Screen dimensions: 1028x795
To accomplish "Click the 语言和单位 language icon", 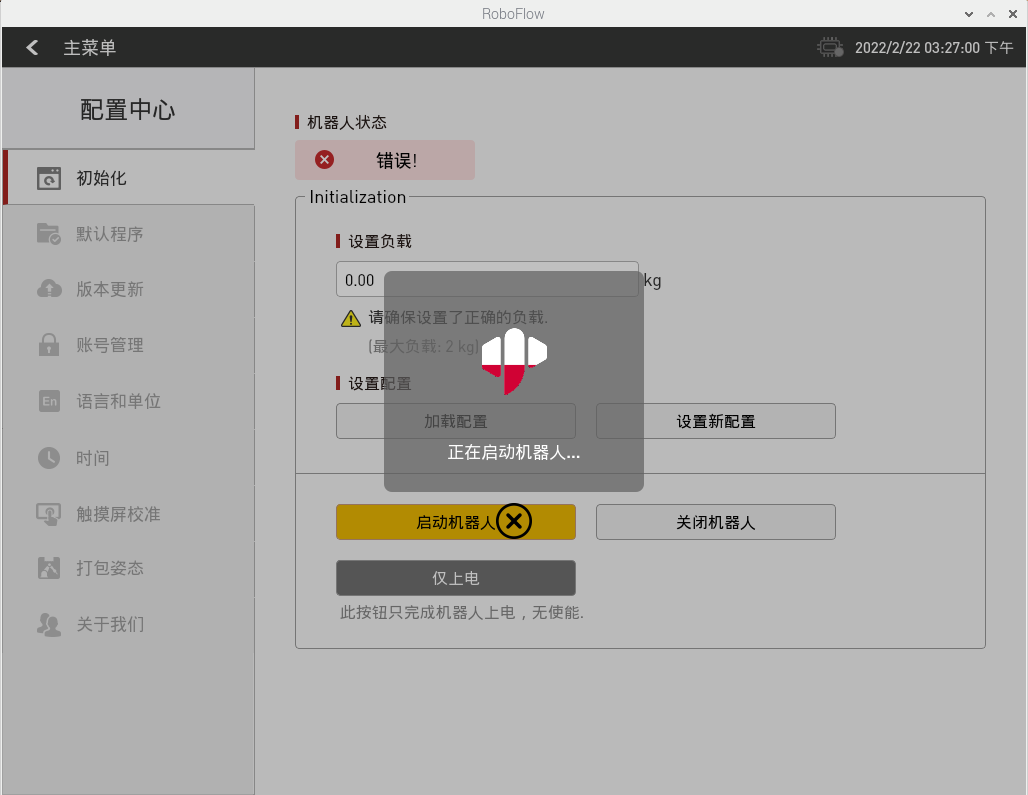I will [x=49, y=401].
